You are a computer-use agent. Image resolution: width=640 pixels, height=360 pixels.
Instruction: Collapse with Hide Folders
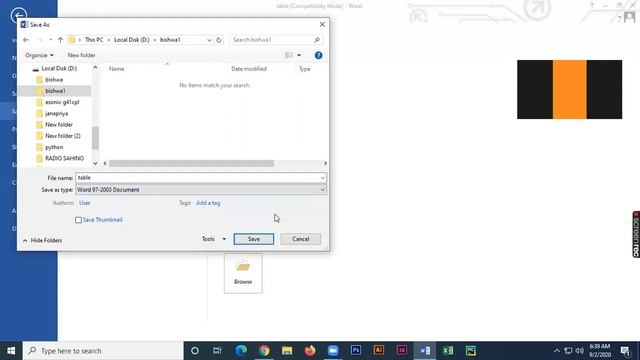(42, 240)
